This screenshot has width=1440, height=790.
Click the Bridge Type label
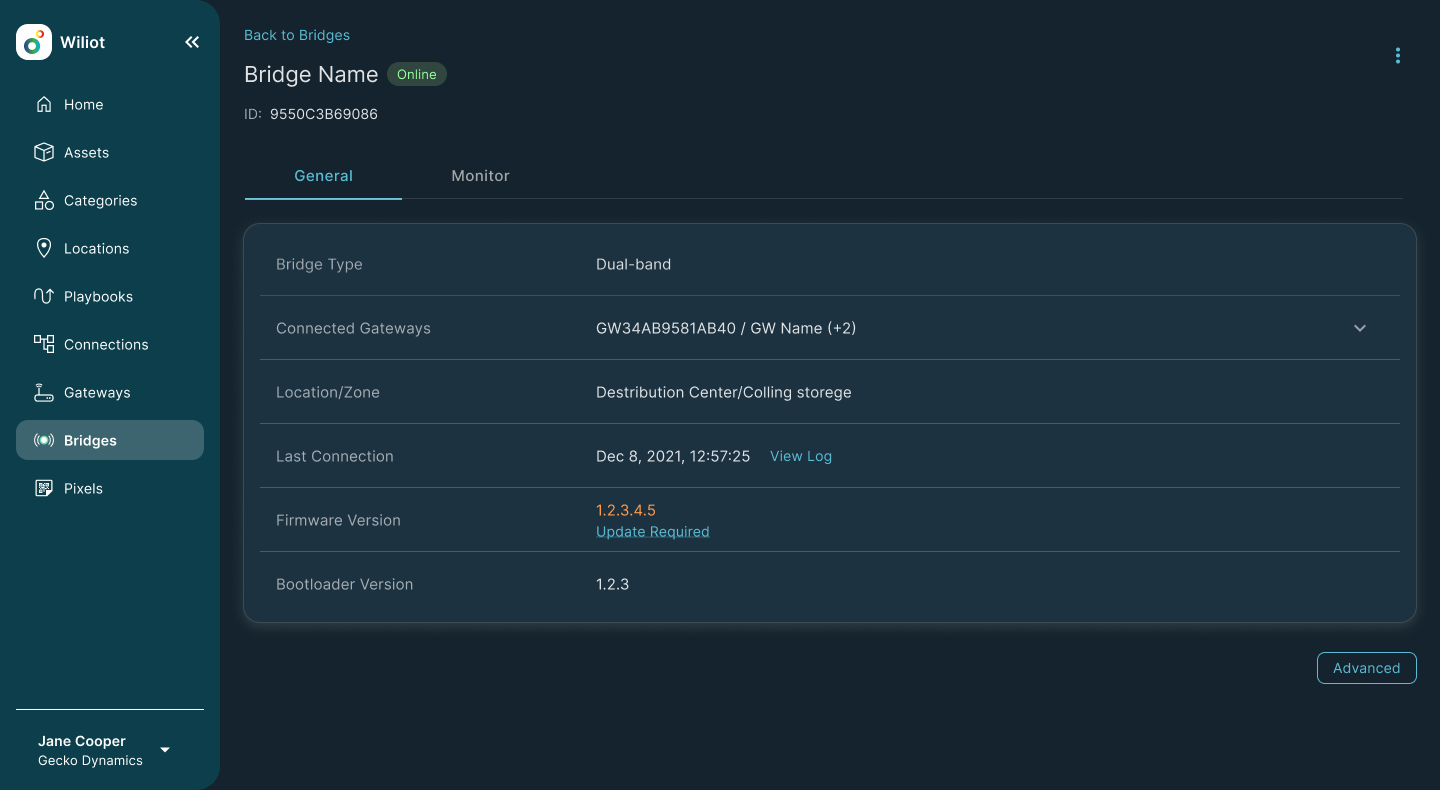click(319, 264)
